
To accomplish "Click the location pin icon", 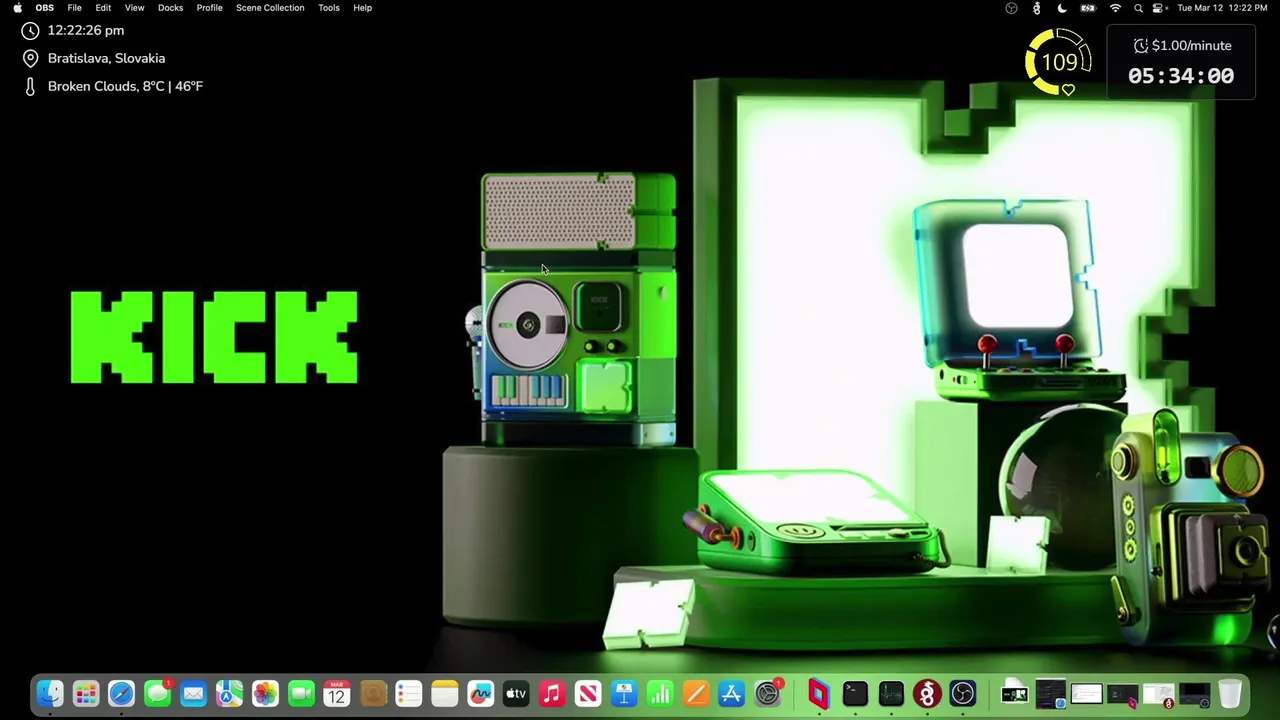I will (x=30, y=58).
